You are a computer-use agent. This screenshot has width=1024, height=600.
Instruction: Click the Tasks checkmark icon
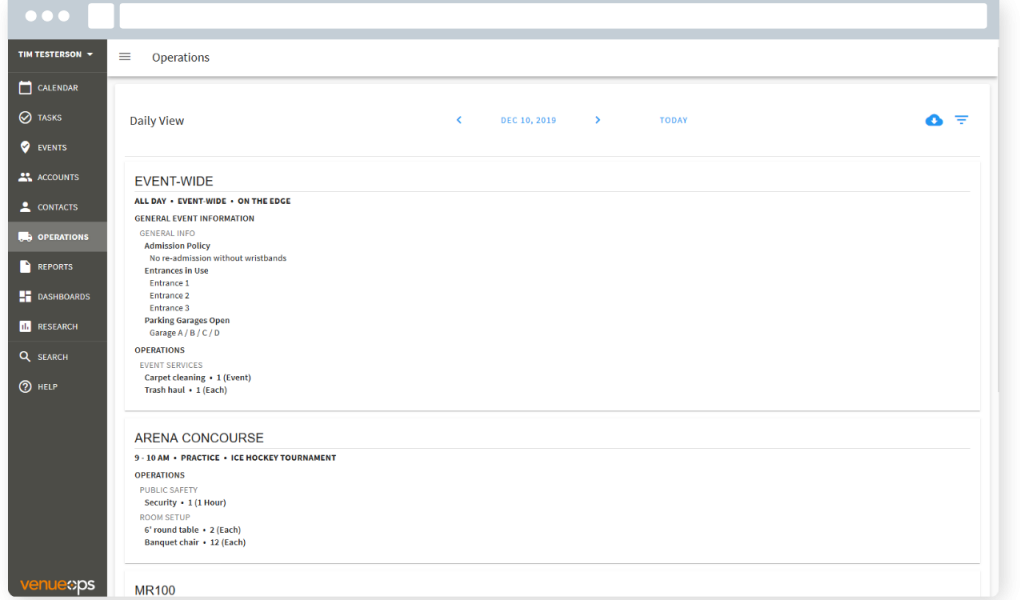pos(25,118)
